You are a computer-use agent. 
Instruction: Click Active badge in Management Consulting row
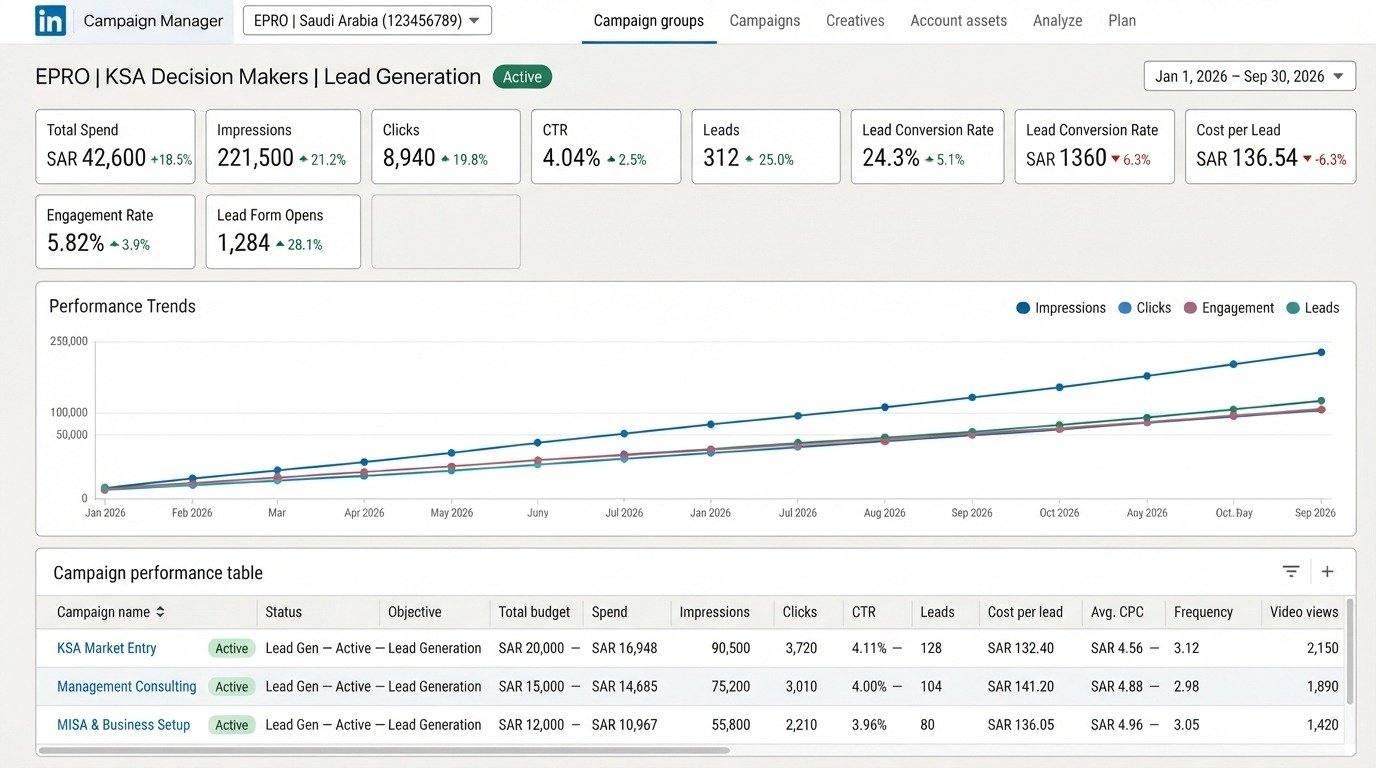coord(232,687)
